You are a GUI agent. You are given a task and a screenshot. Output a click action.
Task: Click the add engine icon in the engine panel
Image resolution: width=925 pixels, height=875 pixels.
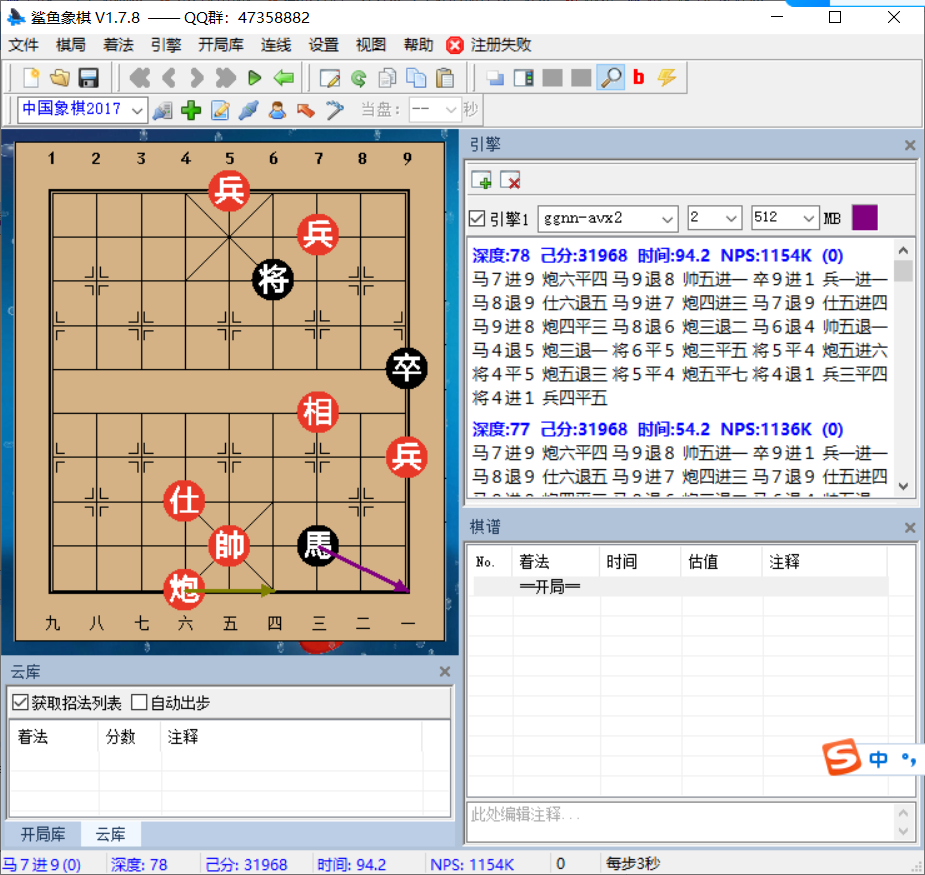(x=481, y=181)
